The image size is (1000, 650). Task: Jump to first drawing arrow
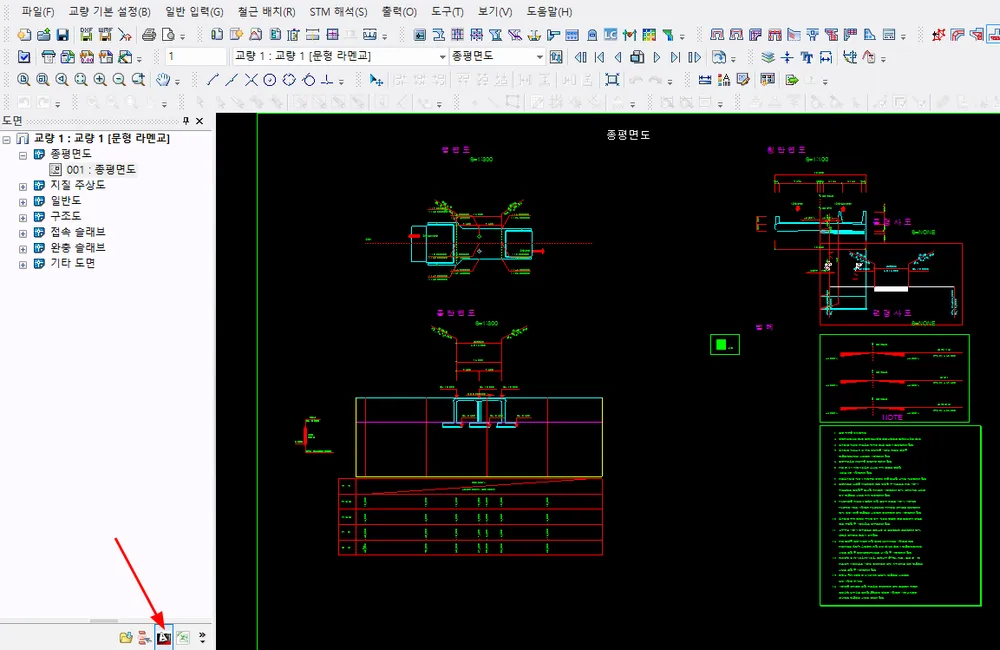coord(599,57)
